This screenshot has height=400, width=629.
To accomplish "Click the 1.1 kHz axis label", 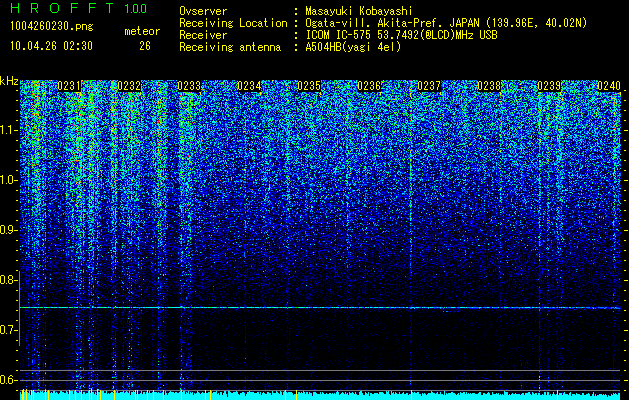I will 8,130.
